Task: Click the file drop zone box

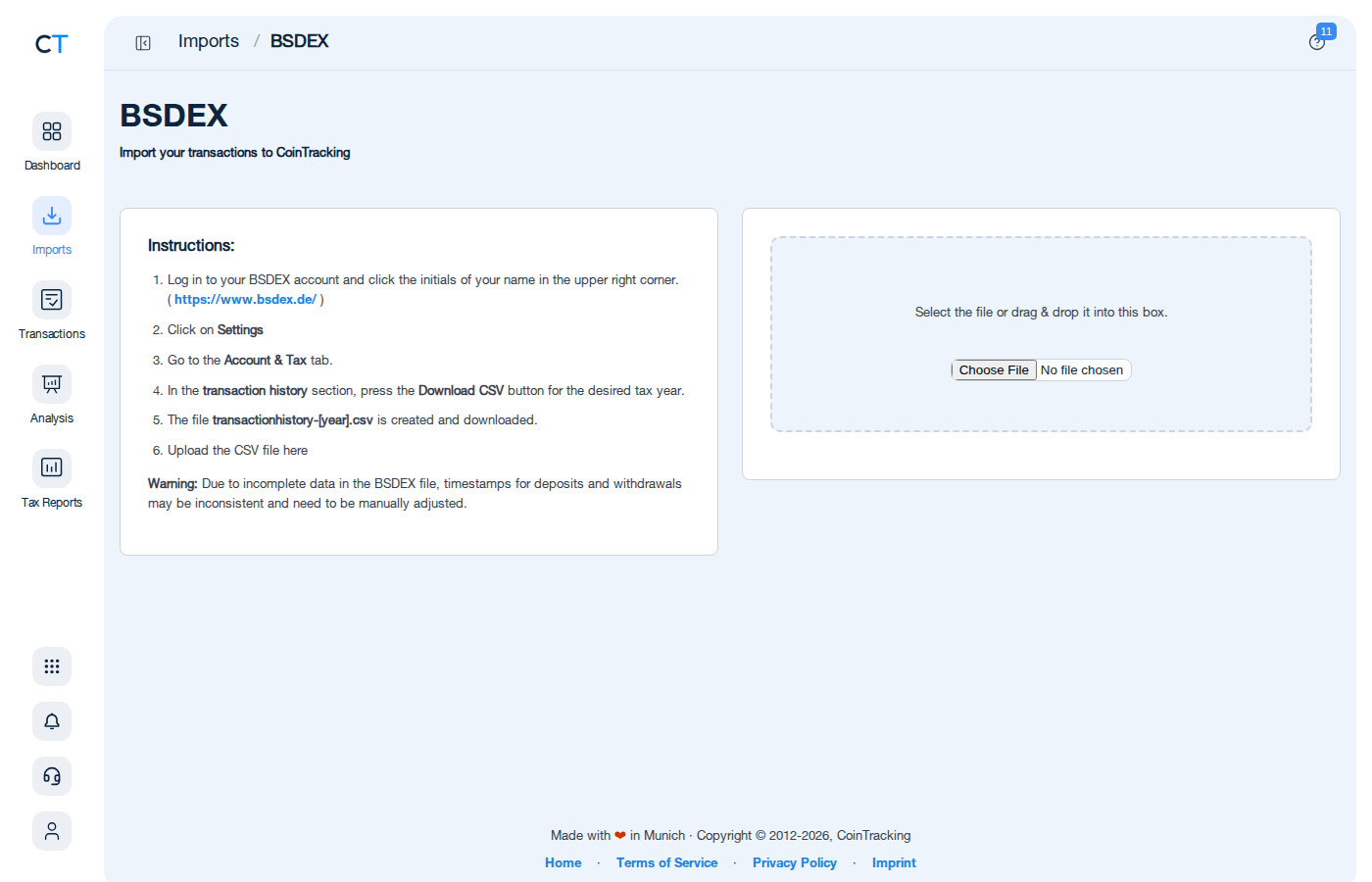Action: [1041, 334]
